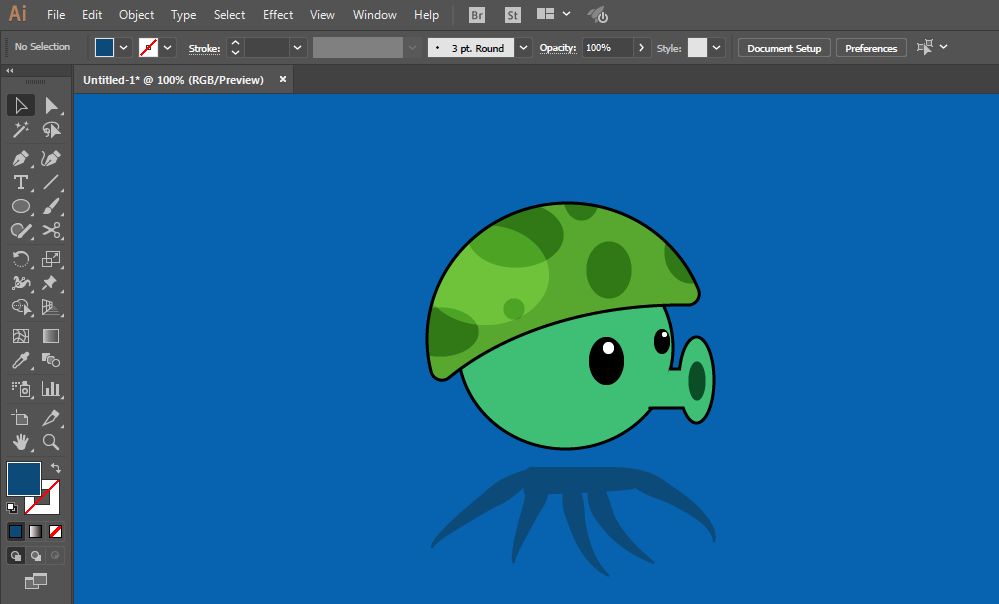The height and width of the screenshot is (604, 999).
Task: Activate the Scissors tool
Action: (51, 231)
